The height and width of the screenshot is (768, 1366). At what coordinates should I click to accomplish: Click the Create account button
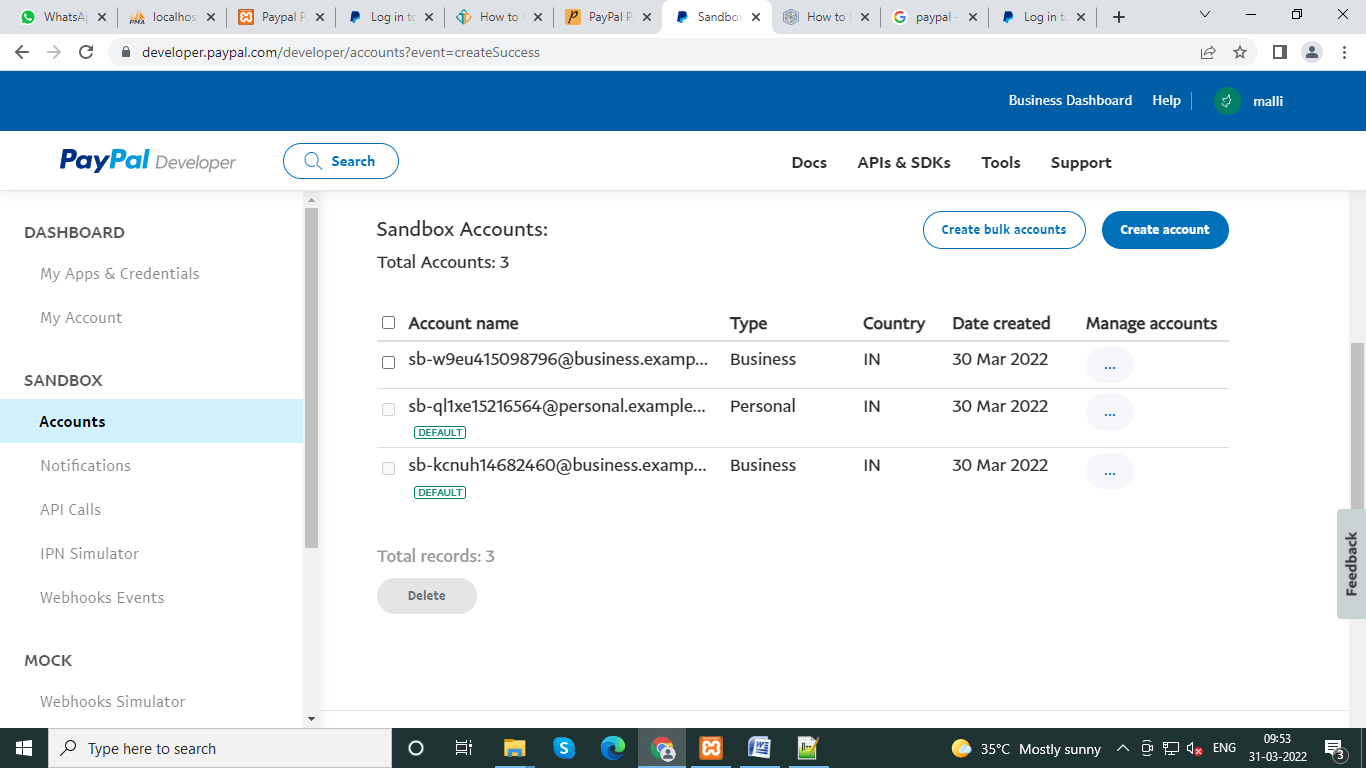[x=1164, y=230]
